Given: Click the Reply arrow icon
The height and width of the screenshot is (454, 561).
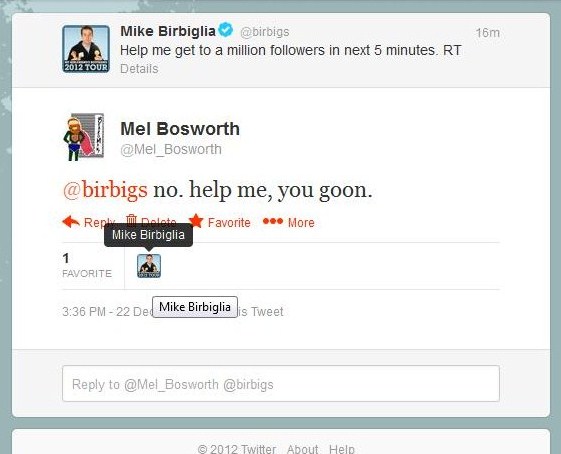Looking at the screenshot, I should coord(71,222).
